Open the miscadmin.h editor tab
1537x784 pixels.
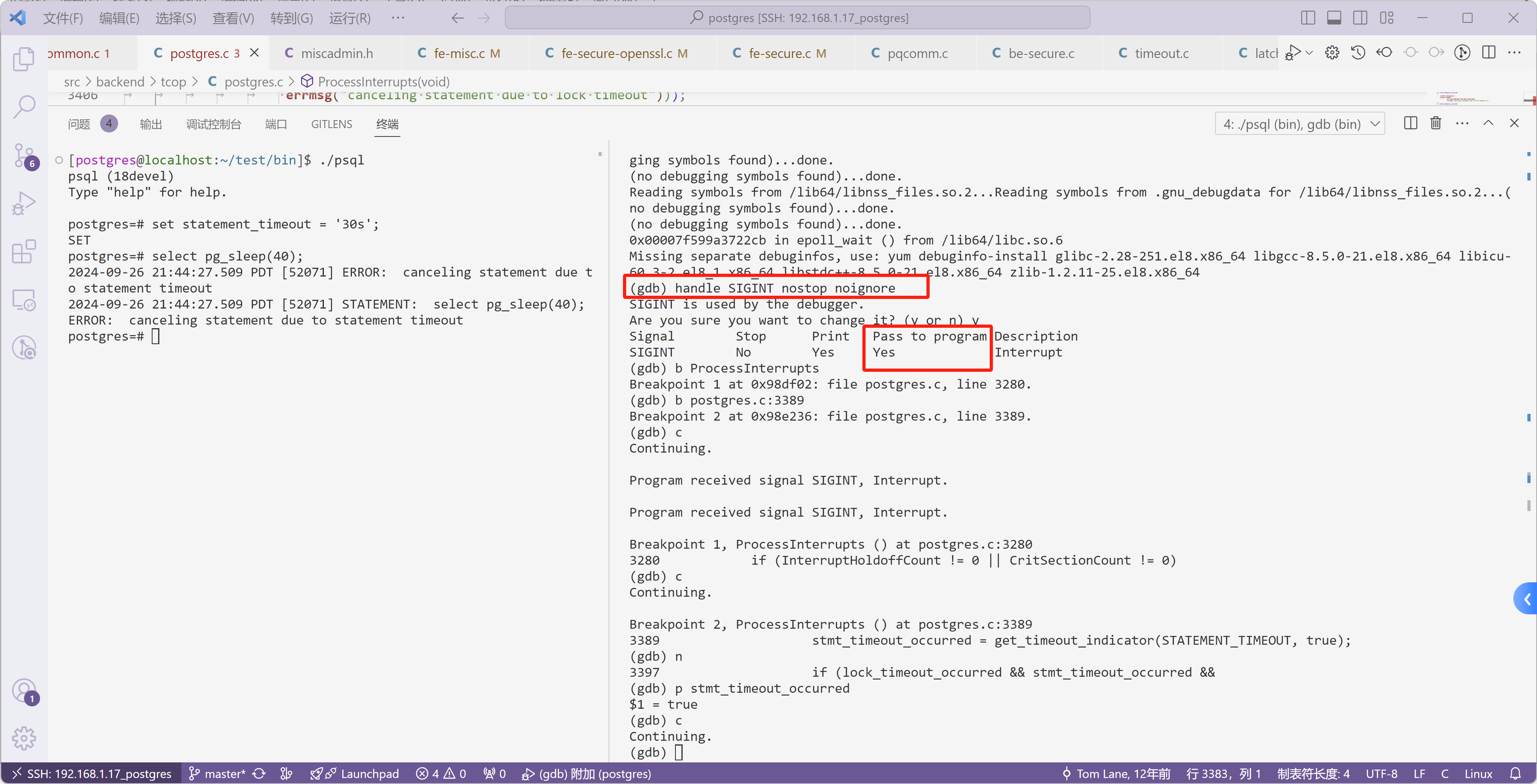coord(336,53)
